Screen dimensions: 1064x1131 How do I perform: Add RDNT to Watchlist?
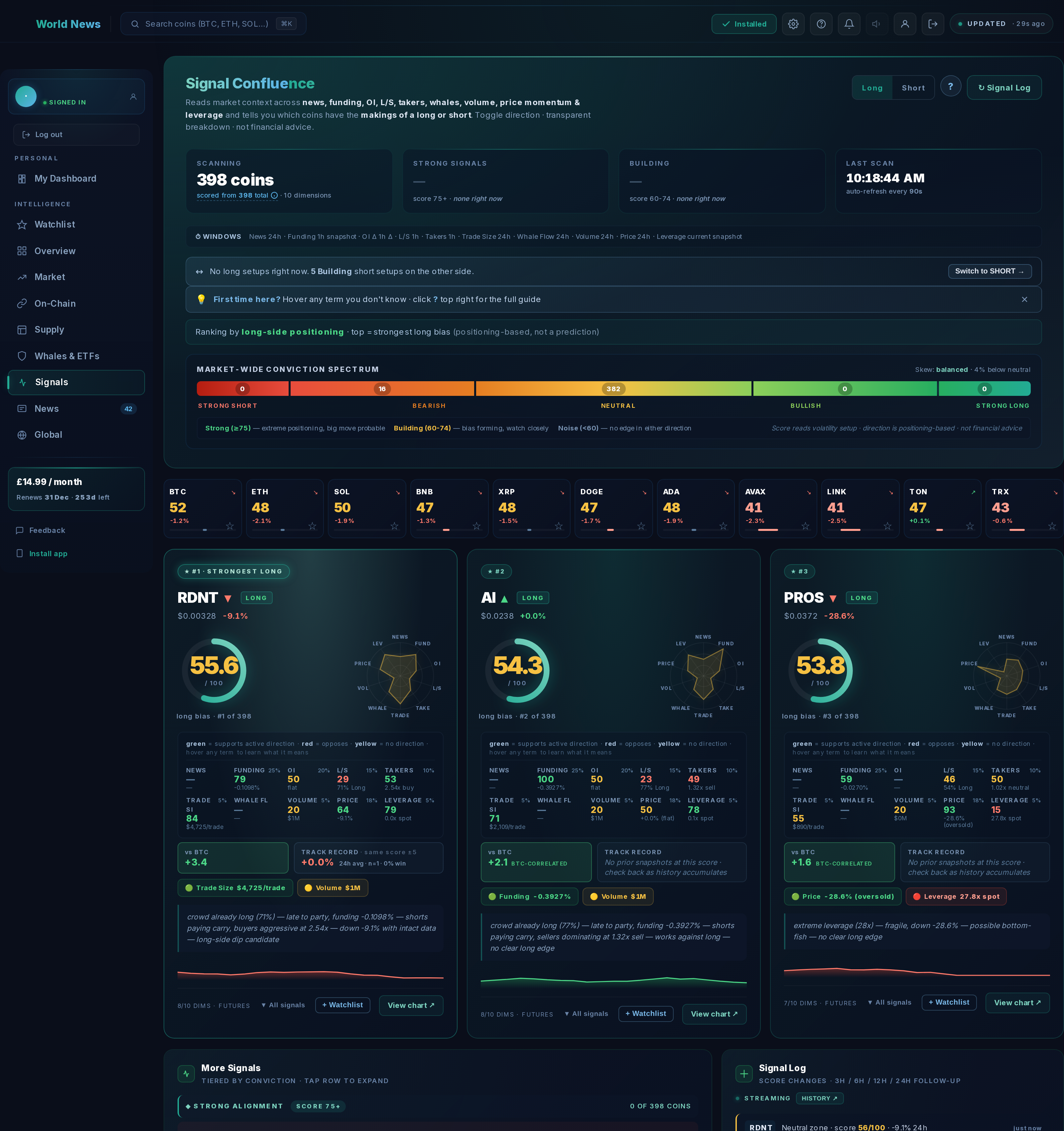[x=342, y=1005]
